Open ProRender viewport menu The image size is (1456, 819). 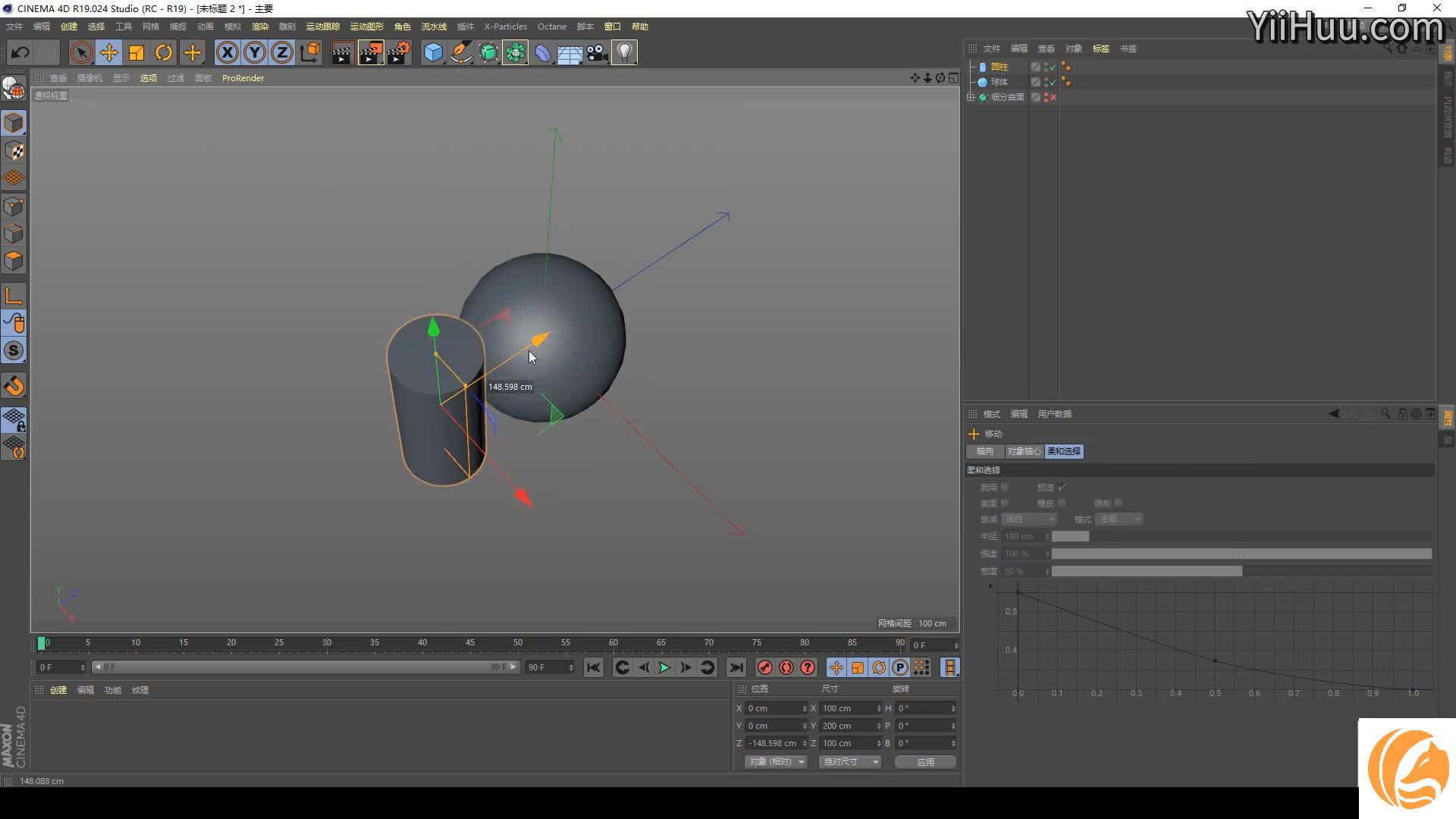click(x=243, y=78)
